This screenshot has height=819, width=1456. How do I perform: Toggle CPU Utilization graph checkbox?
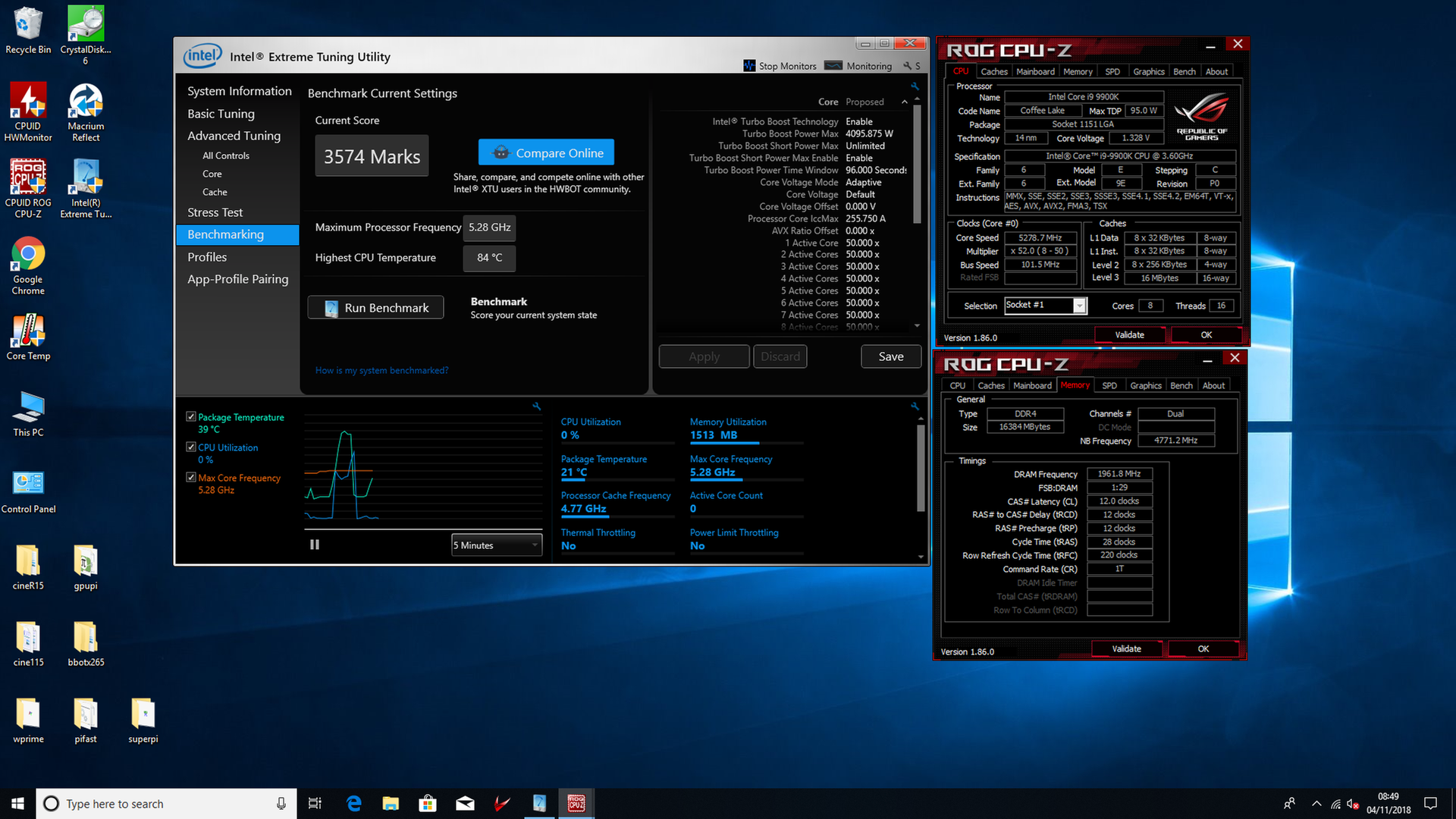(191, 447)
